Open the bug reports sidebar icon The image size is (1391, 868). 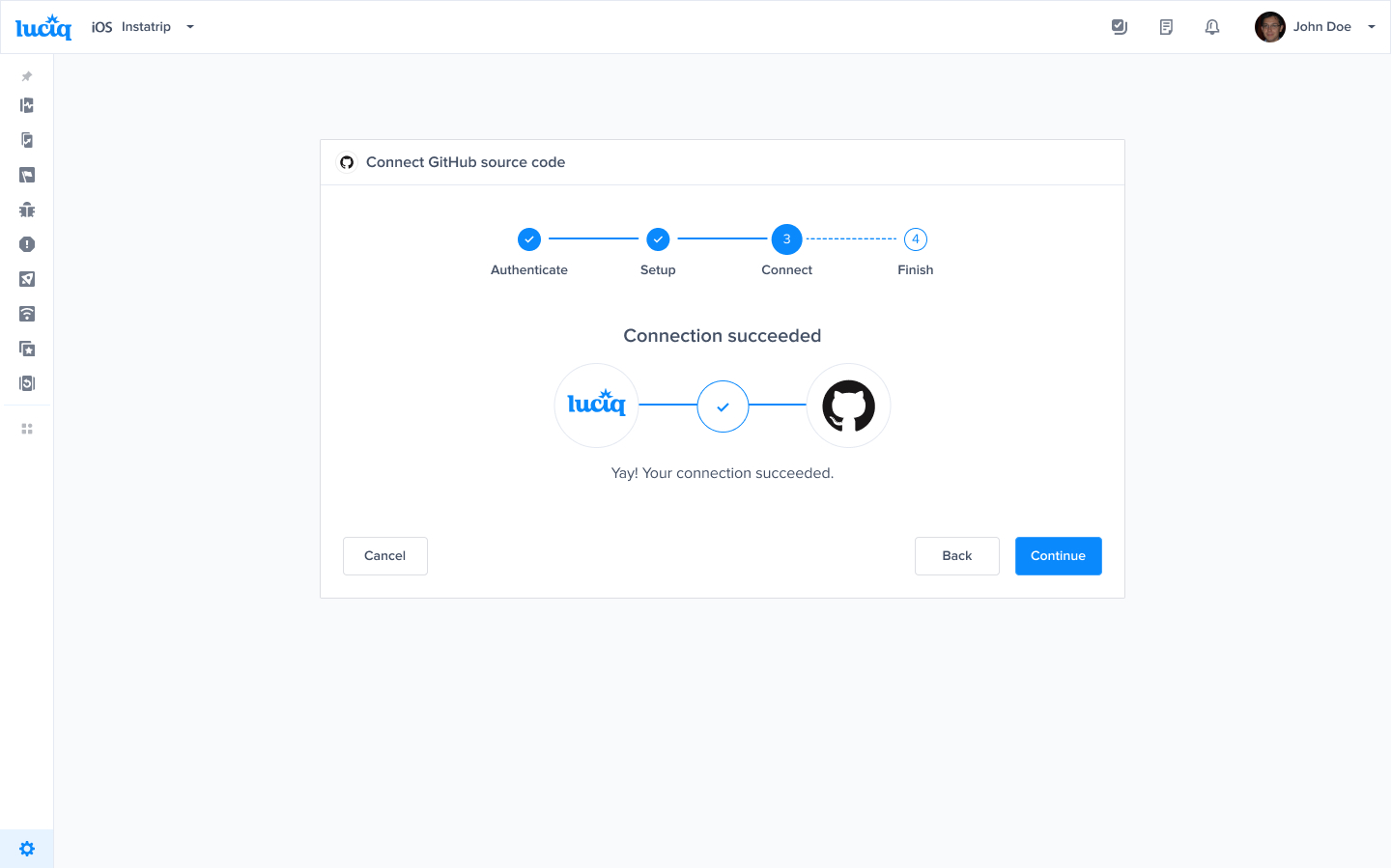[27, 210]
